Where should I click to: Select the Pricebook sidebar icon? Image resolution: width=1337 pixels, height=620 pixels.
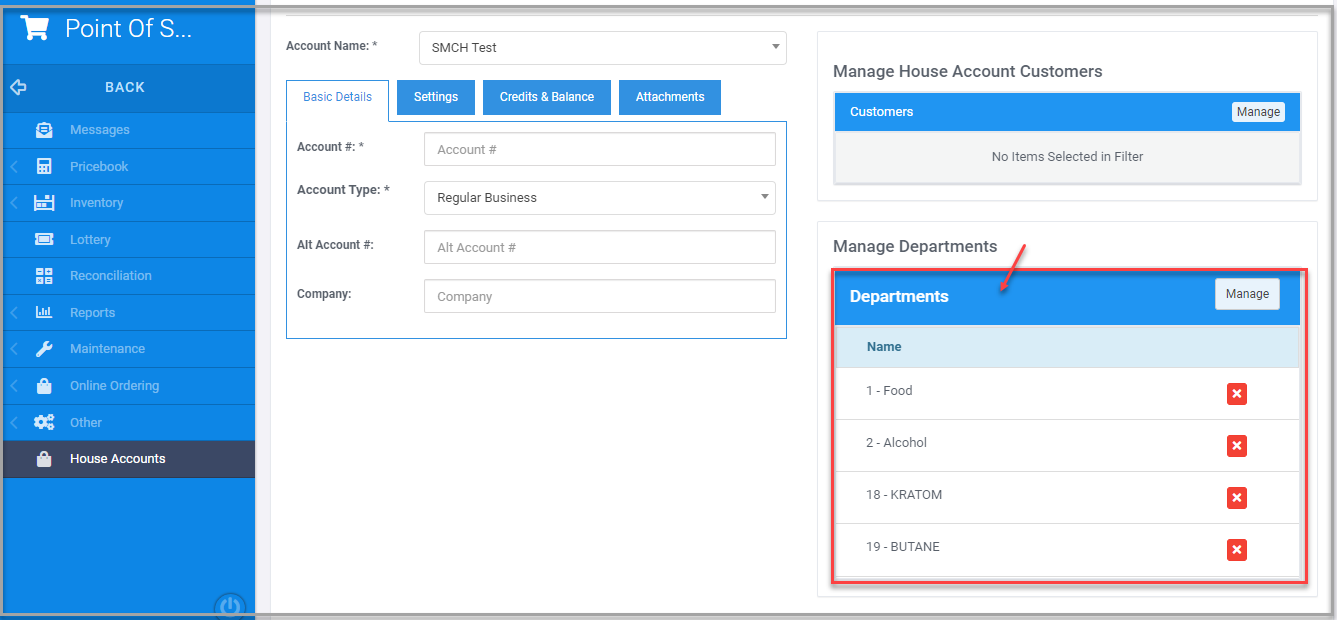pyautogui.click(x=44, y=166)
